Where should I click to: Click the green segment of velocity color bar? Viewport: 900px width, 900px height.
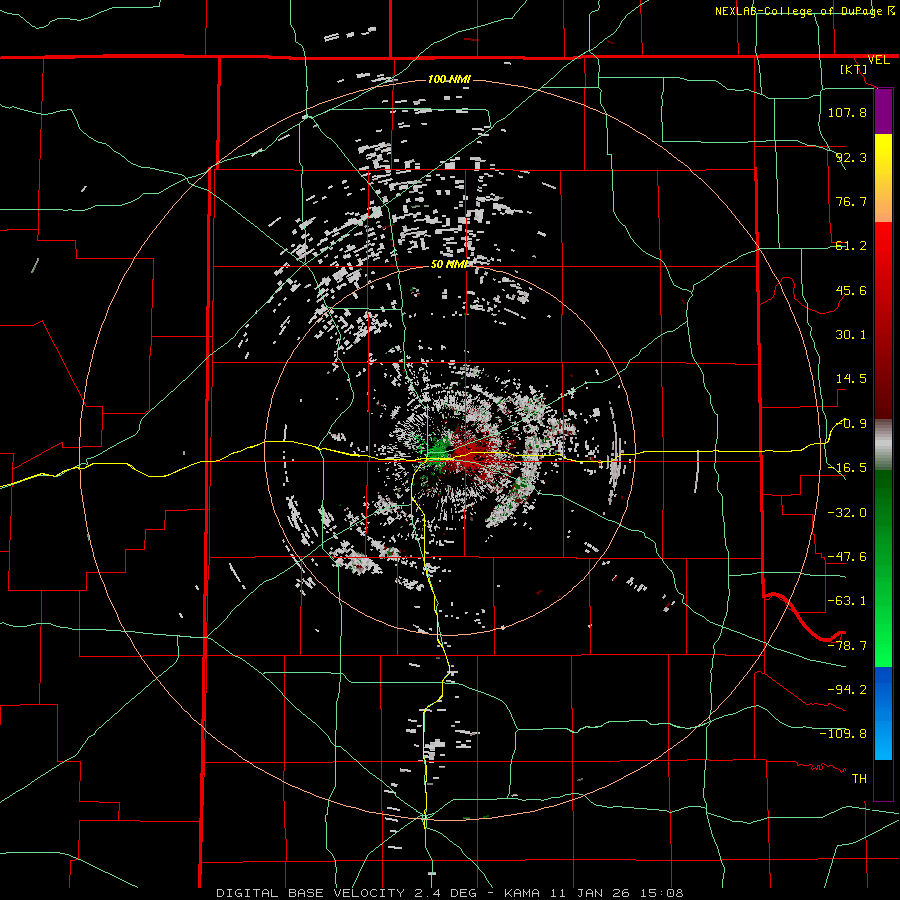883,568
